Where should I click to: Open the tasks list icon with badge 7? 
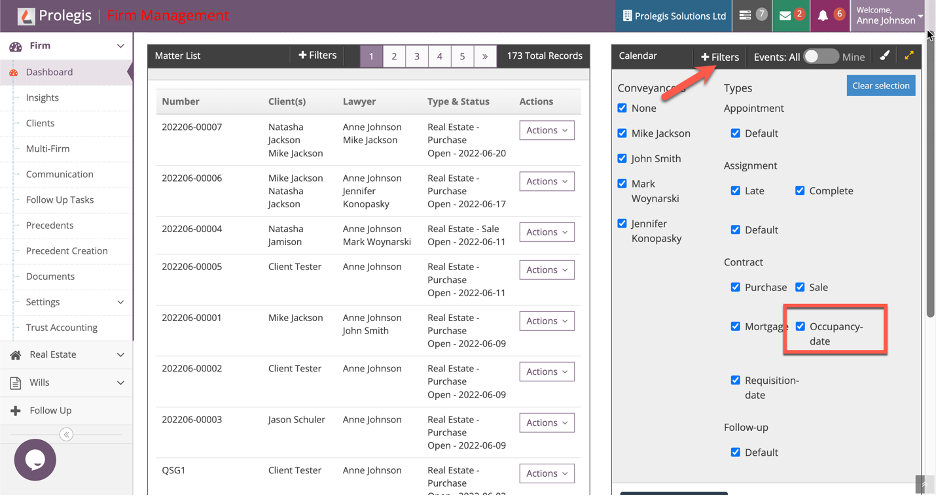click(752, 15)
